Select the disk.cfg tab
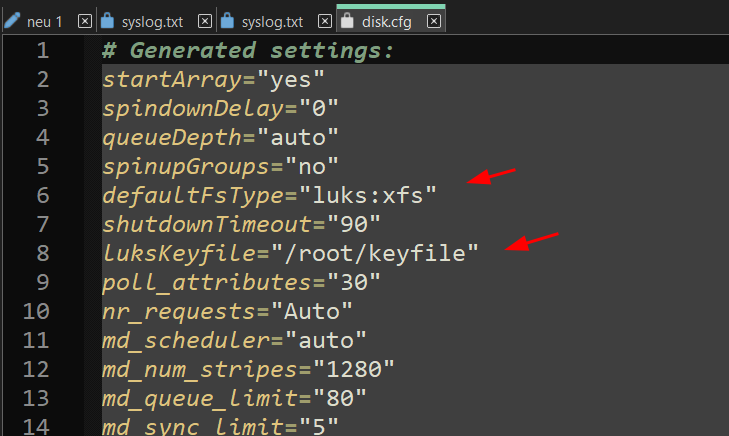Screen dimensions: 729x436 [x=386, y=22]
